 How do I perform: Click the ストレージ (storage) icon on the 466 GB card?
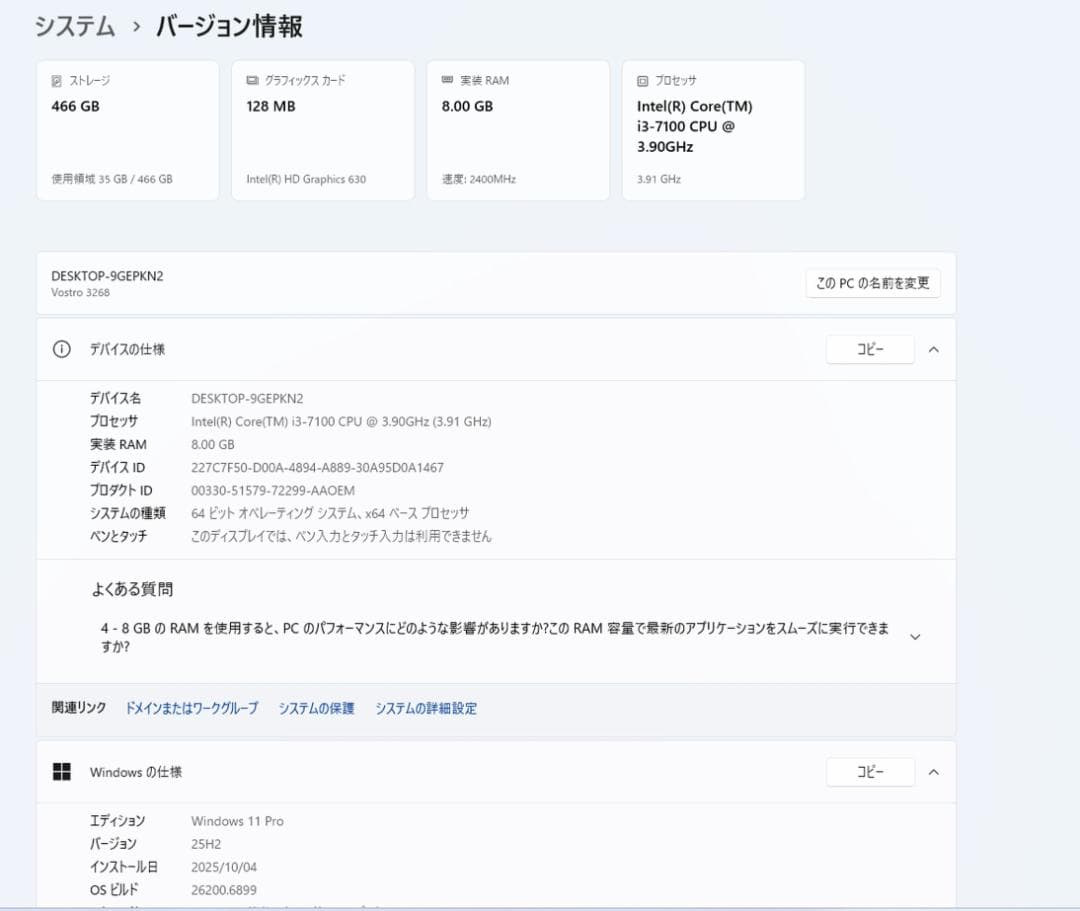coord(55,80)
